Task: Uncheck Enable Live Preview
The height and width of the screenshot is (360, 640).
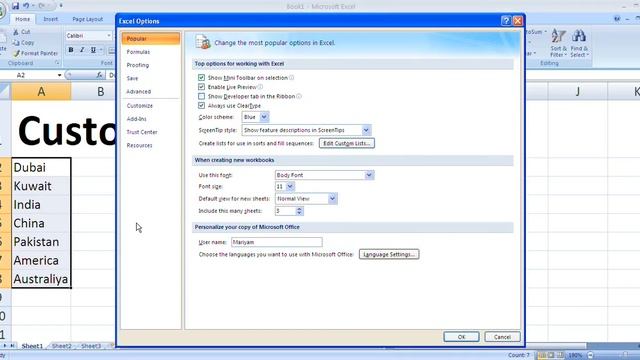Action: pyautogui.click(x=201, y=87)
